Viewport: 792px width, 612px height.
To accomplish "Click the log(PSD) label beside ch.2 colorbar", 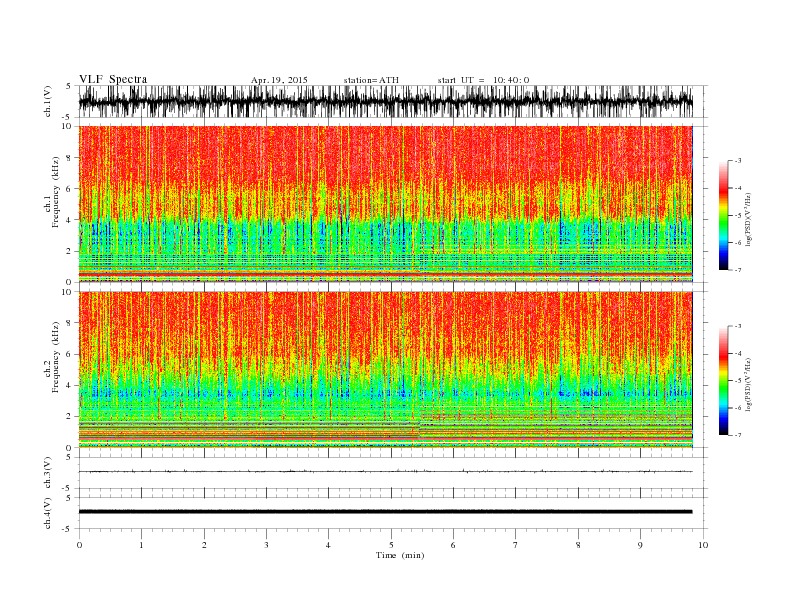I will pos(749,385).
